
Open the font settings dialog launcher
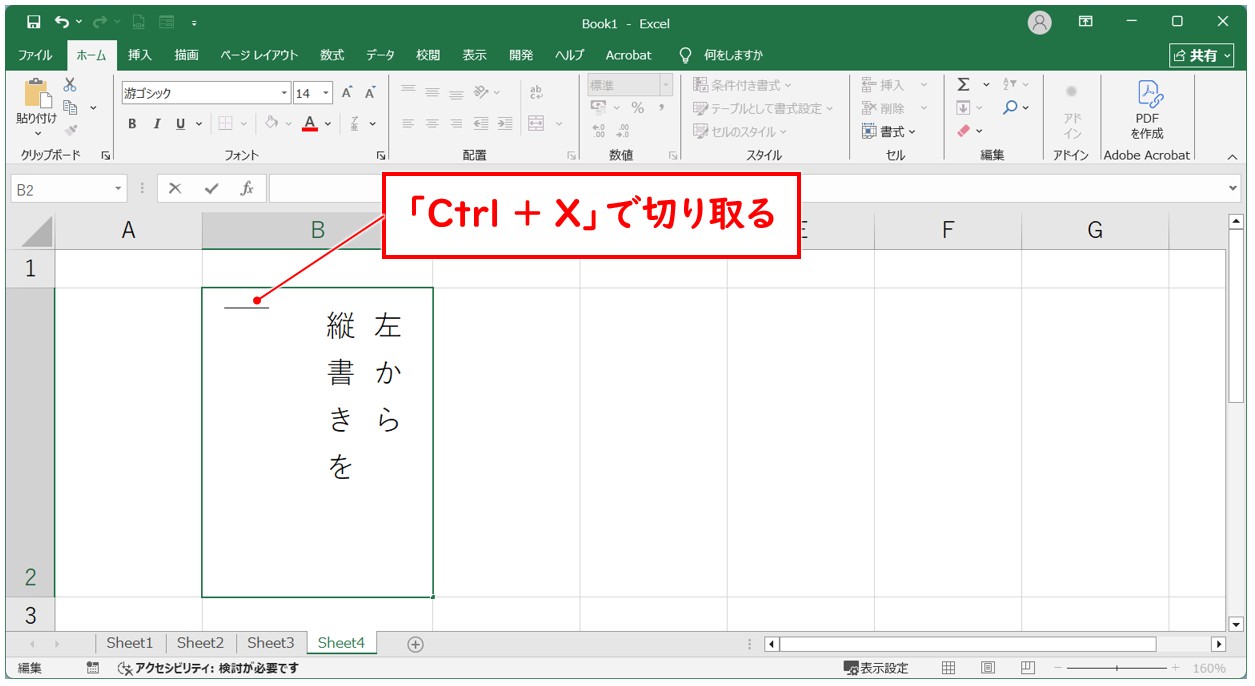pos(381,156)
